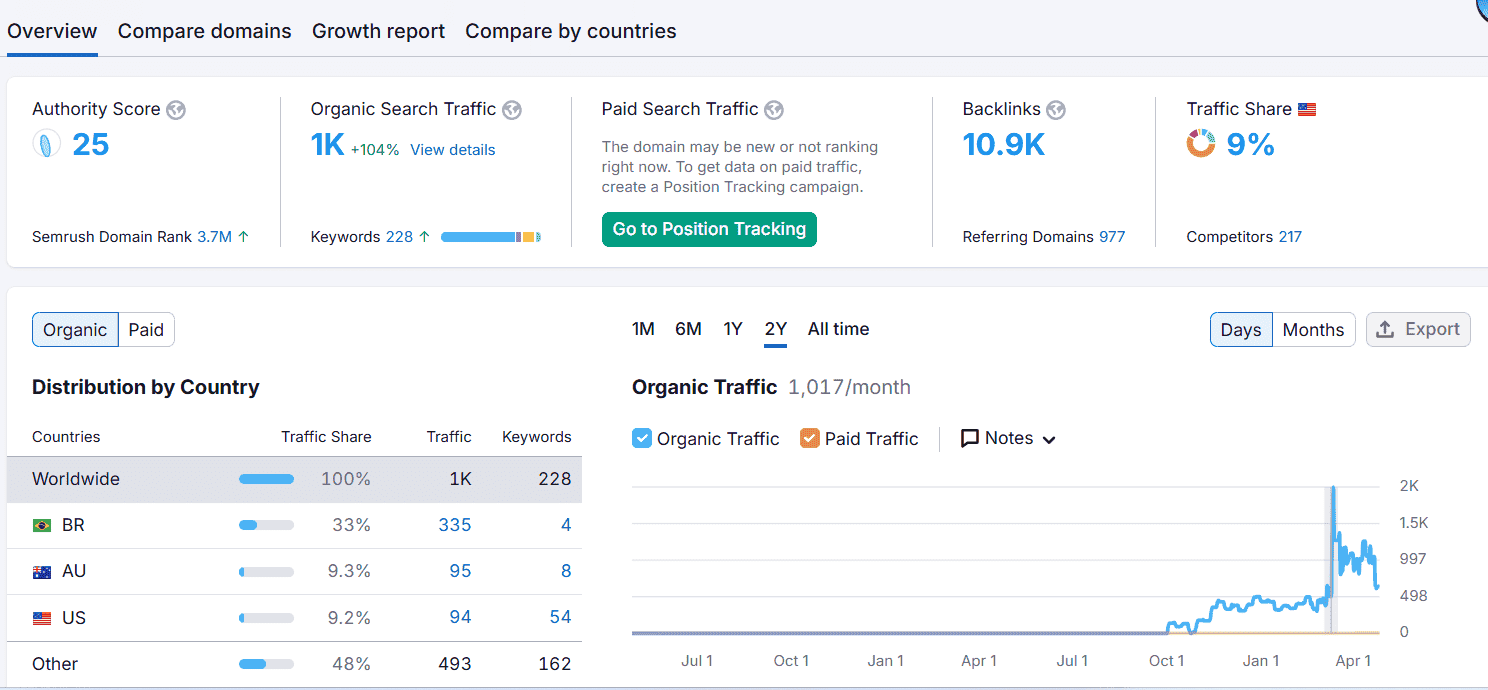Select the 1Y time range

(x=733, y=329)
